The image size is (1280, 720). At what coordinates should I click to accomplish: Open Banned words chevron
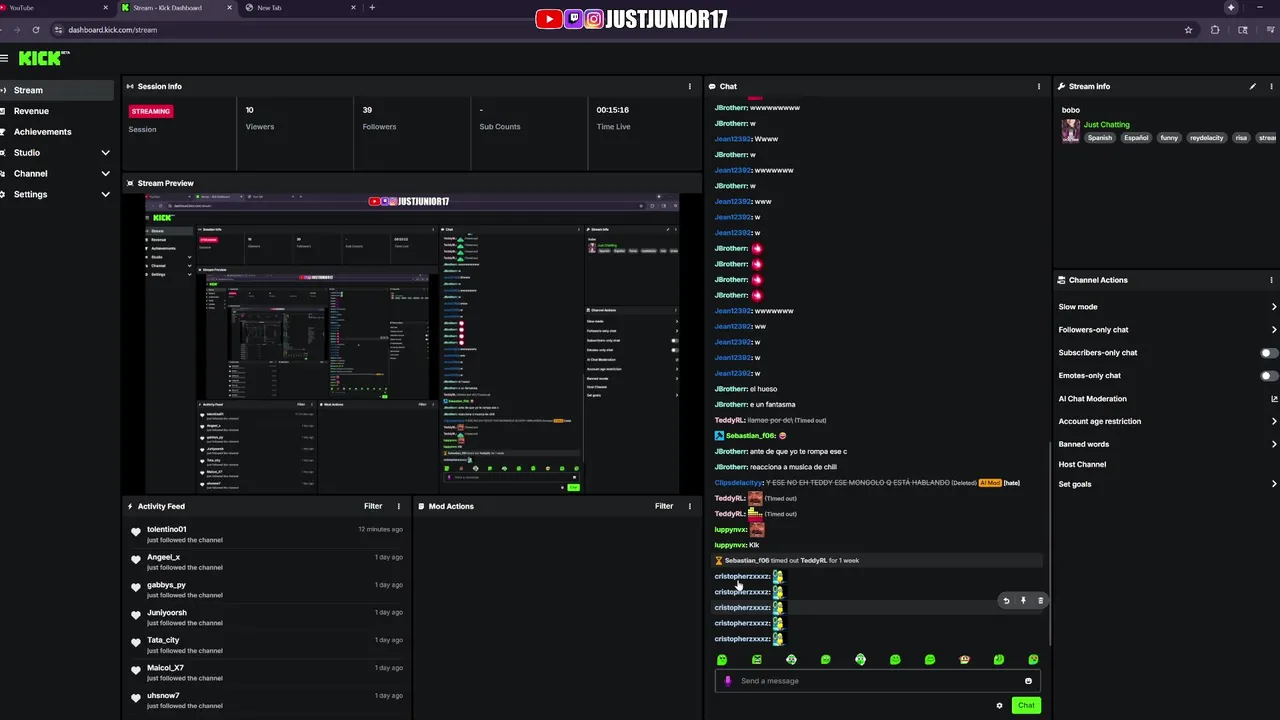click(x=1274, y=444)
